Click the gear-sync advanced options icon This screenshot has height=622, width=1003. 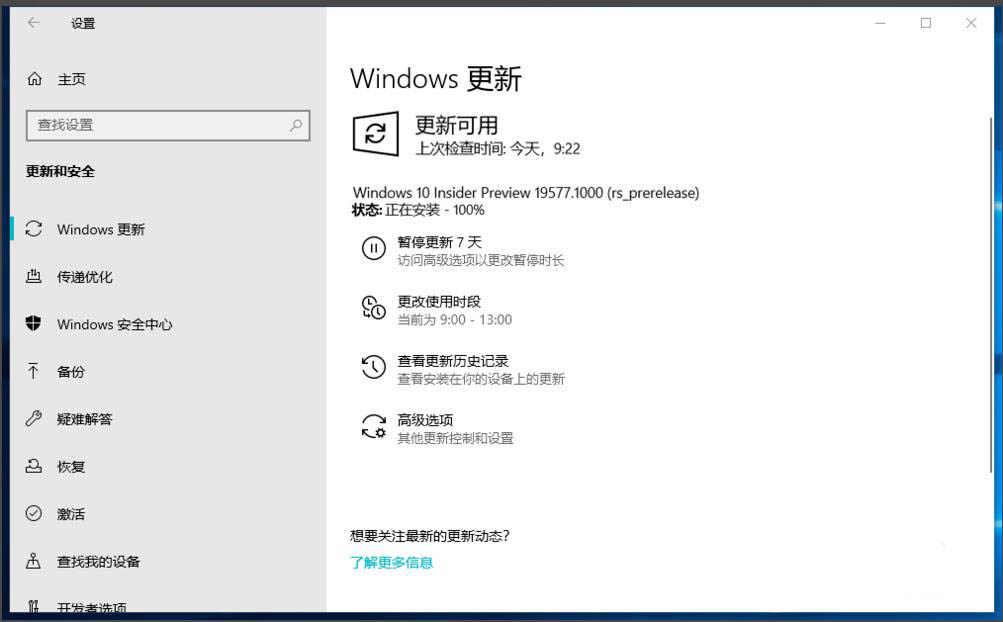tap(374, 427)
